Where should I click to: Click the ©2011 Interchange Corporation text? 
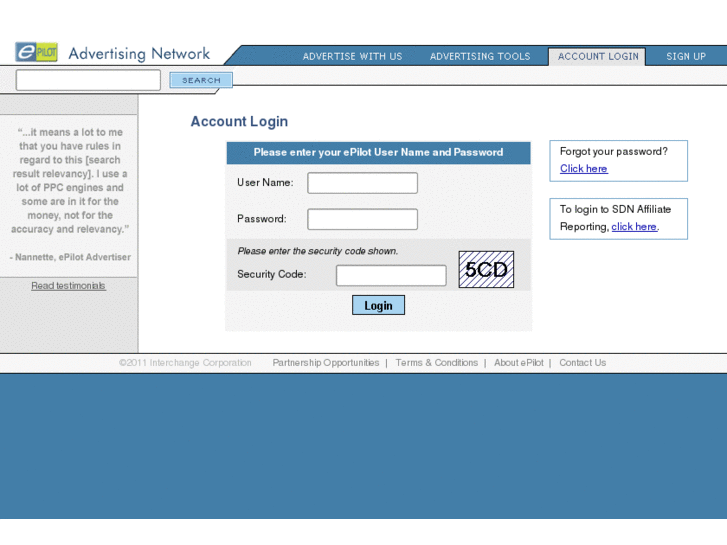(x=185, y=363)
